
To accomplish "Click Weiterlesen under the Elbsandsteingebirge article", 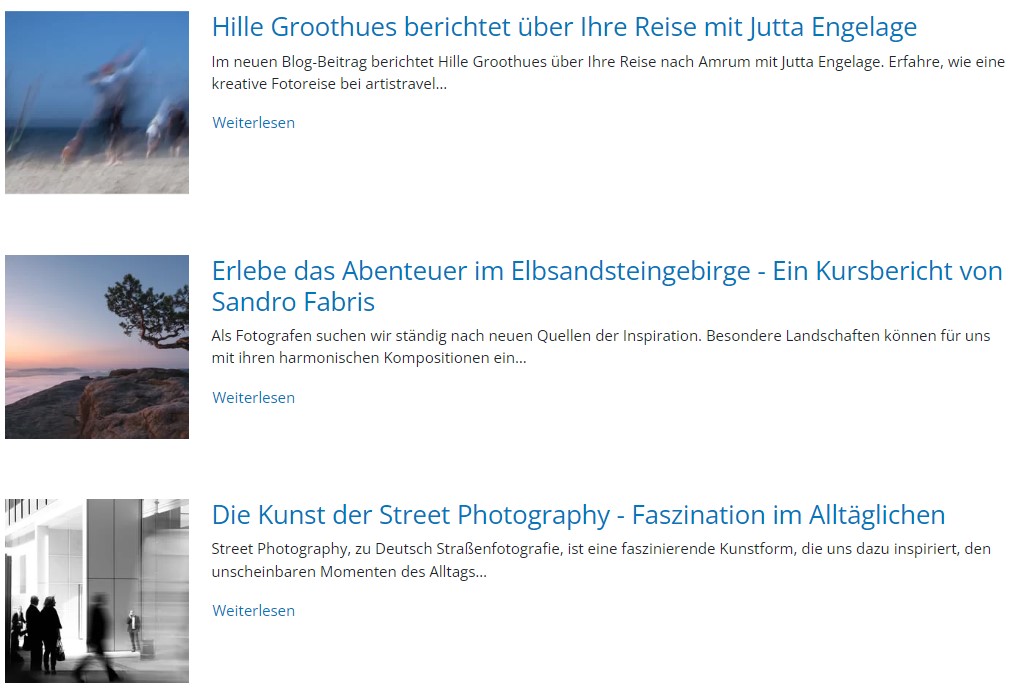I will point(254,397).
